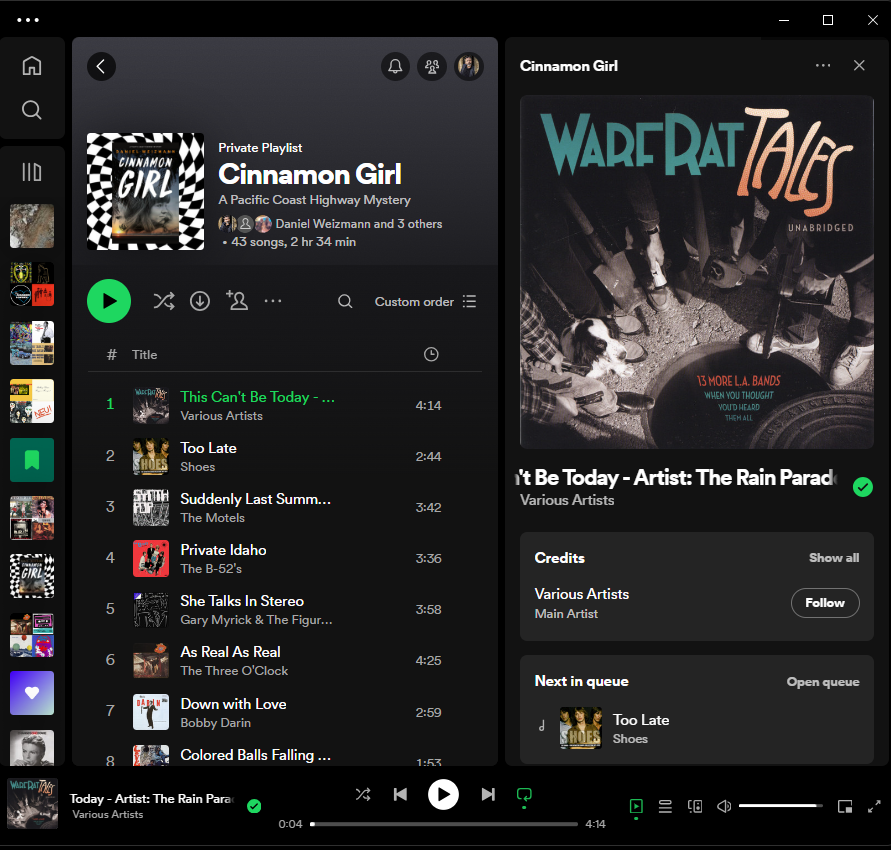Enter full screen mode

pos(874,806)
